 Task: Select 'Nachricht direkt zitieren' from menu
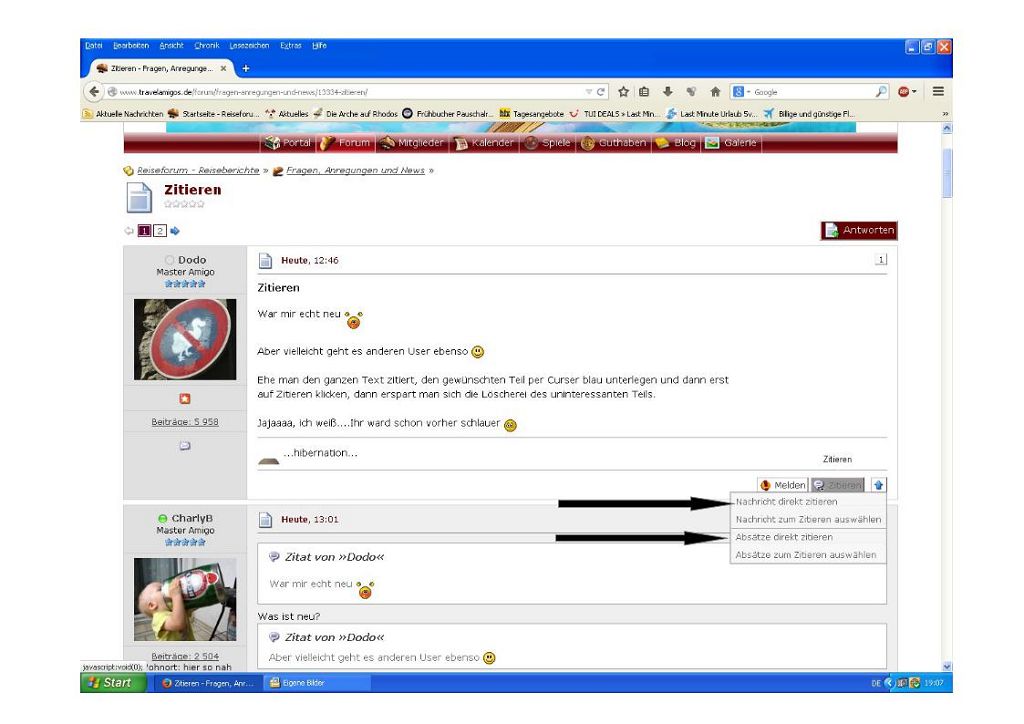tap(786, 502)
